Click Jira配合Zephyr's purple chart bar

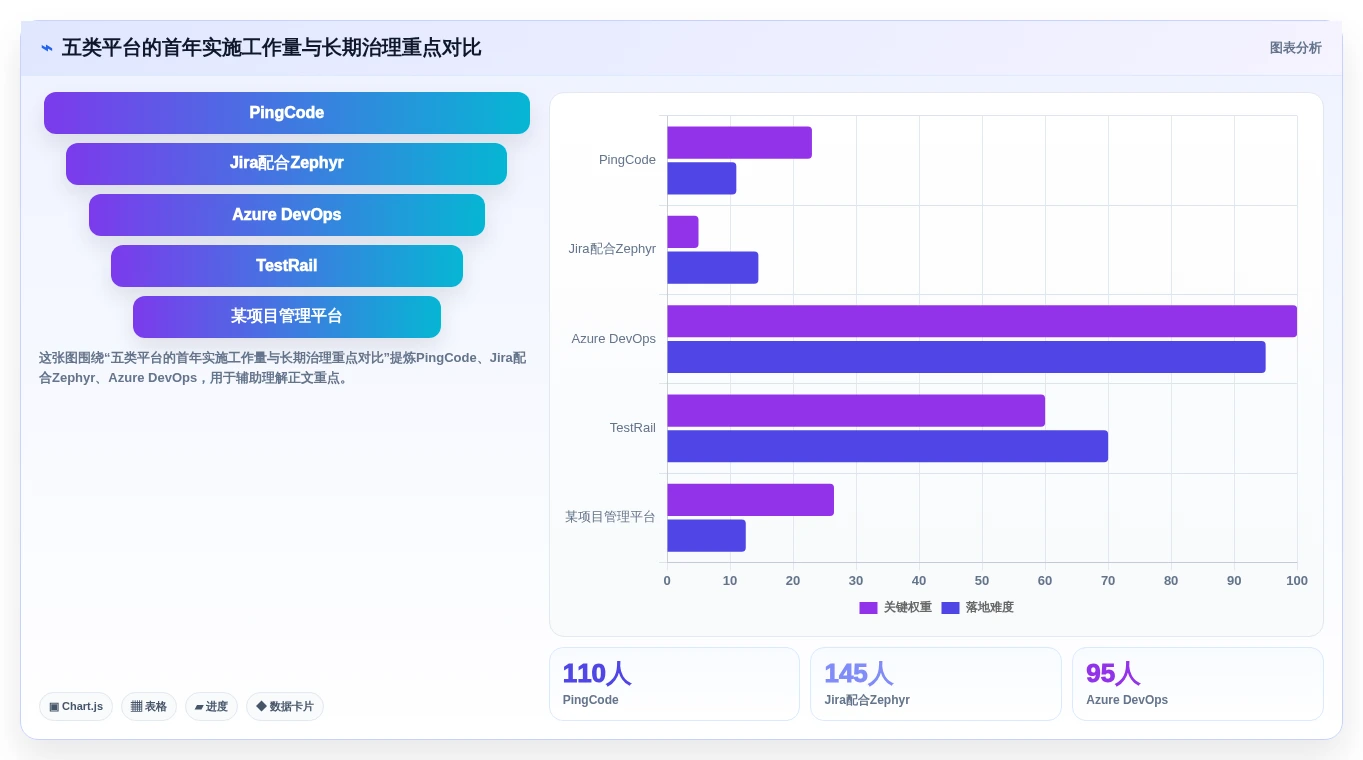coord(683,232)
